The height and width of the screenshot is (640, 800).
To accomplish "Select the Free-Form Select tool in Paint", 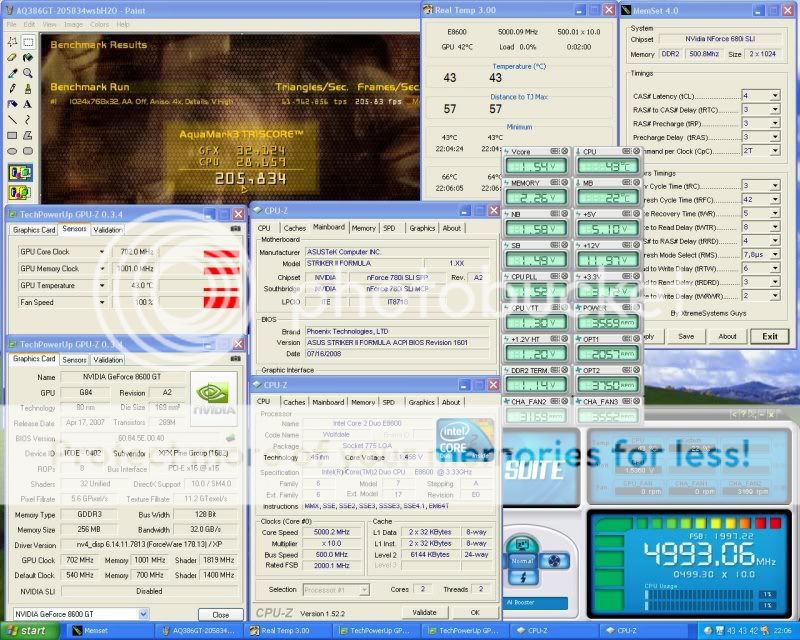I will click(x=12, y=43).
